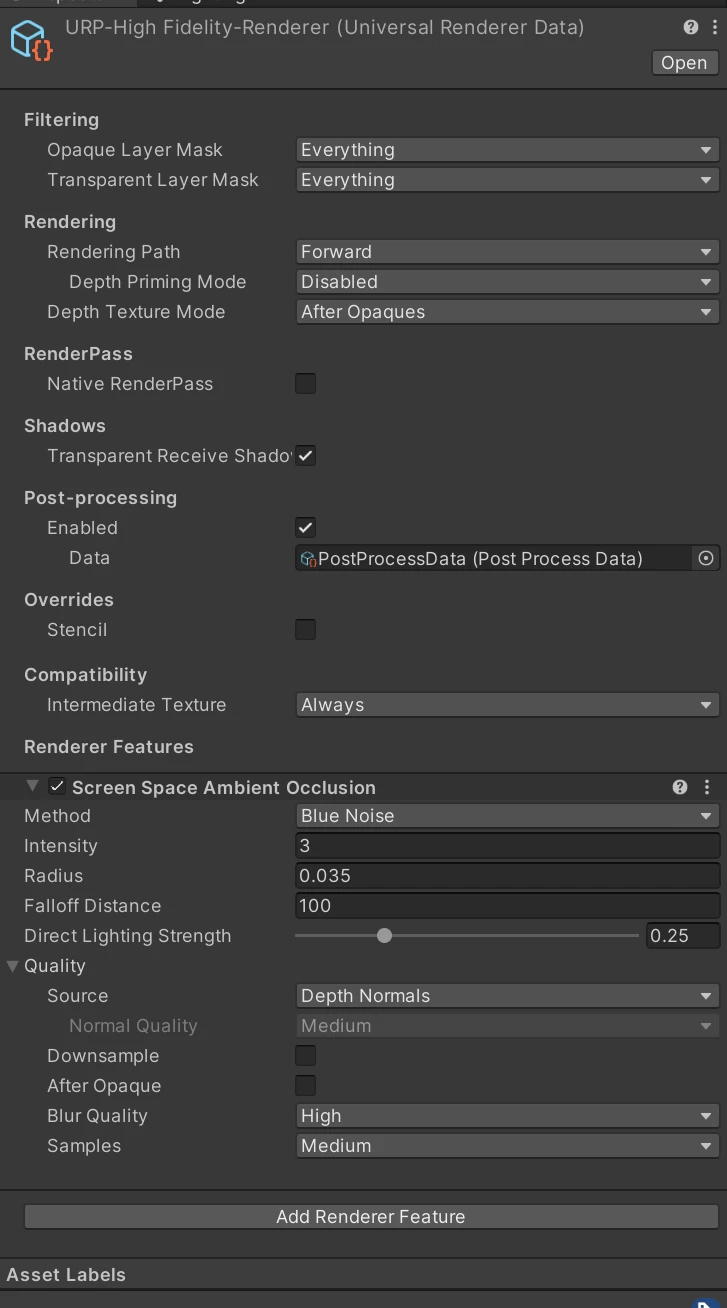The width and height of the screenshot is (727, 1308).
Task: Open the Depth Texture Mode dropdown
Action: pos(507,312)
